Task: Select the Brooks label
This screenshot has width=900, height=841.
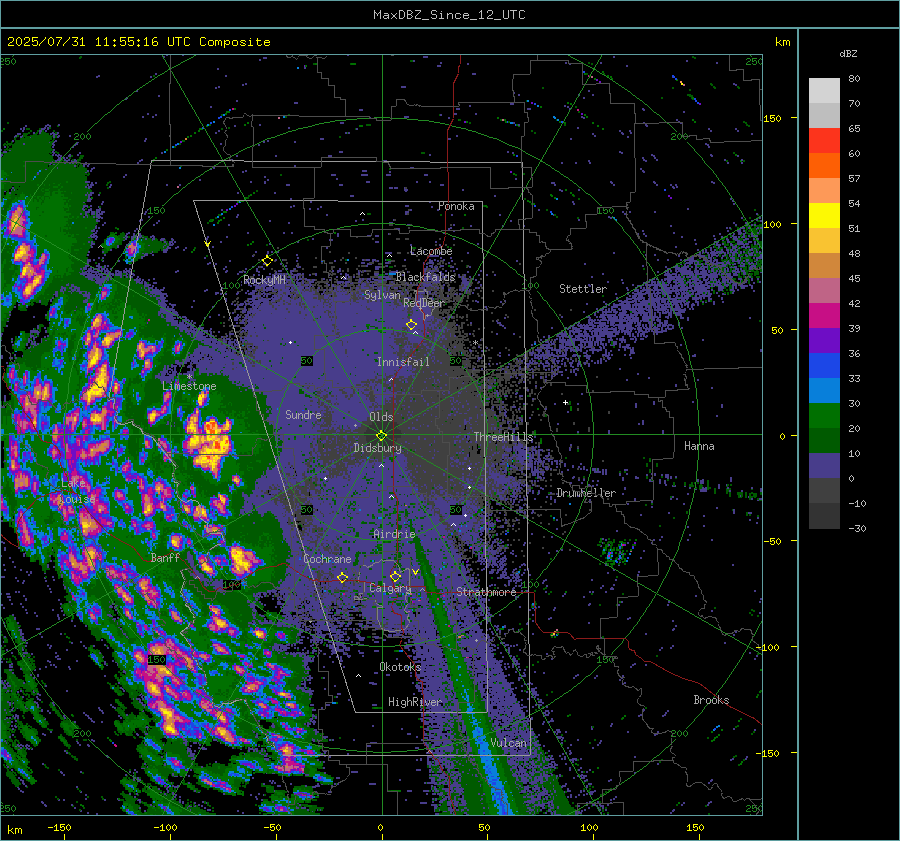Action: [711, 700]
